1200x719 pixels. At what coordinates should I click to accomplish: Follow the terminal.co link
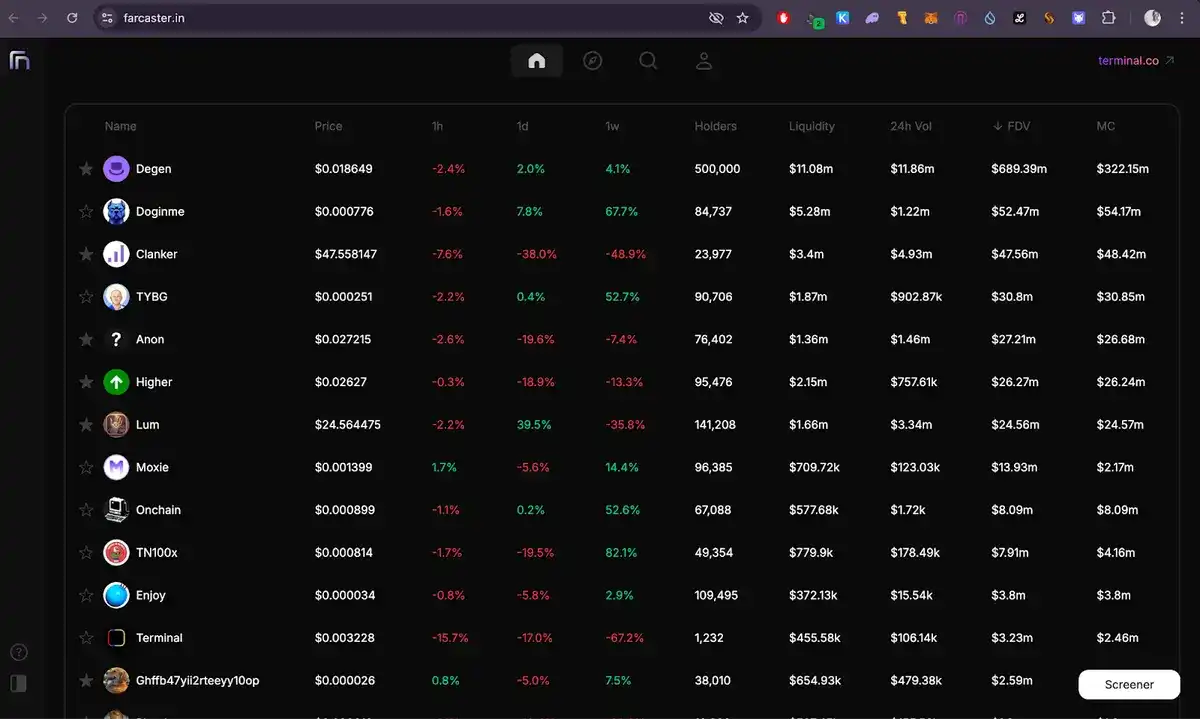(1136, 61)
